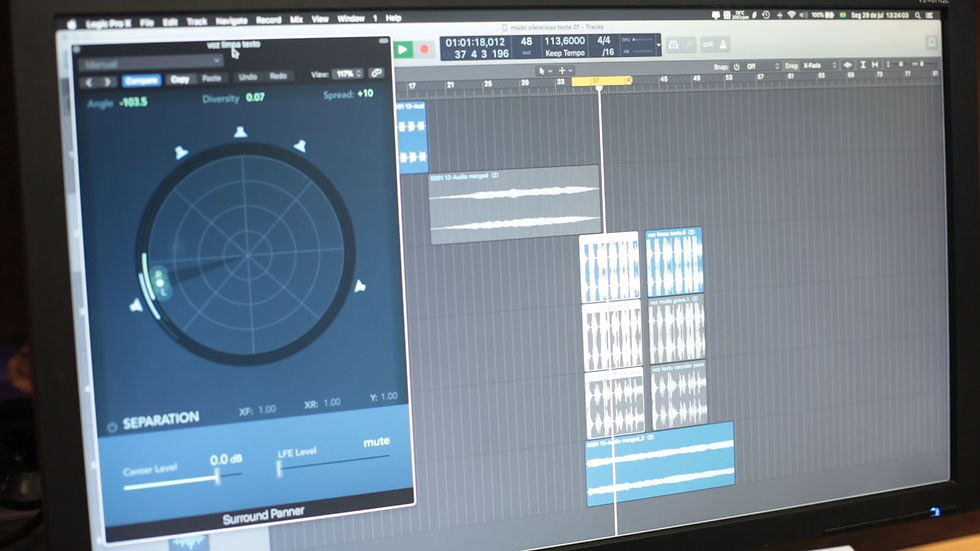Open the secondary Command-click tool menu
Screen dimensions: 980x551
(565, 71)
